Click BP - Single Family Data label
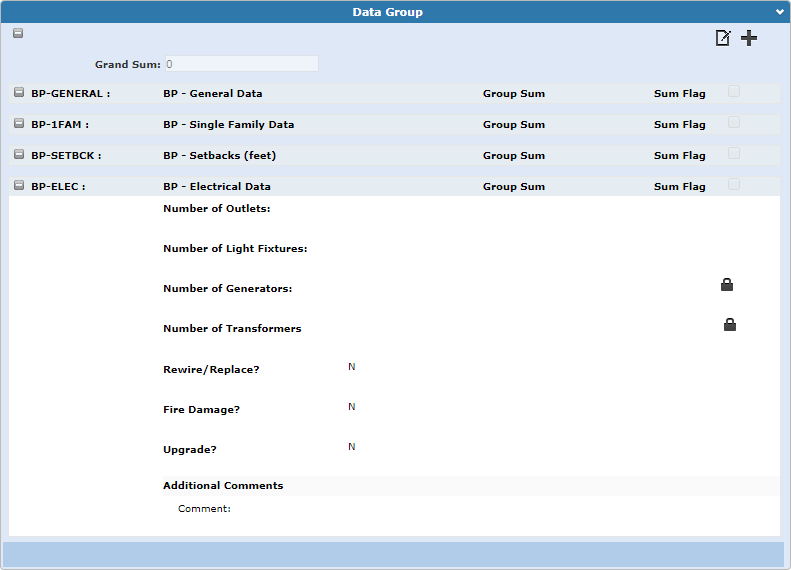 229,125
